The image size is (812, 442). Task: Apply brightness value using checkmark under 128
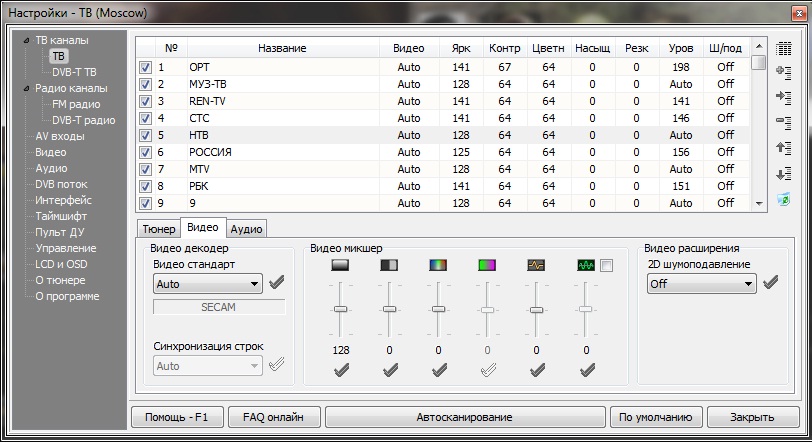tap(341, 370)
